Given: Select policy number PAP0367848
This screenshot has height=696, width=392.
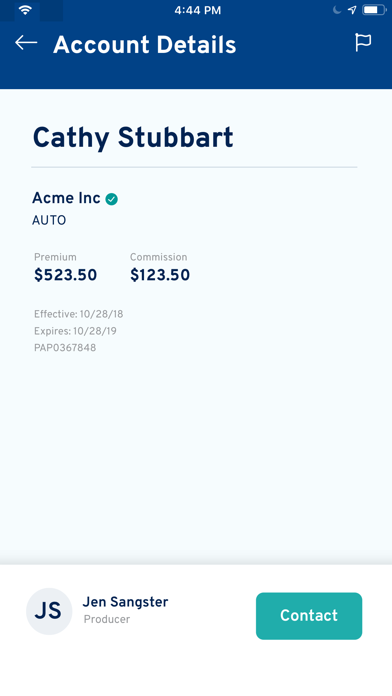Looking at the screenshot, I should point(65,348).
